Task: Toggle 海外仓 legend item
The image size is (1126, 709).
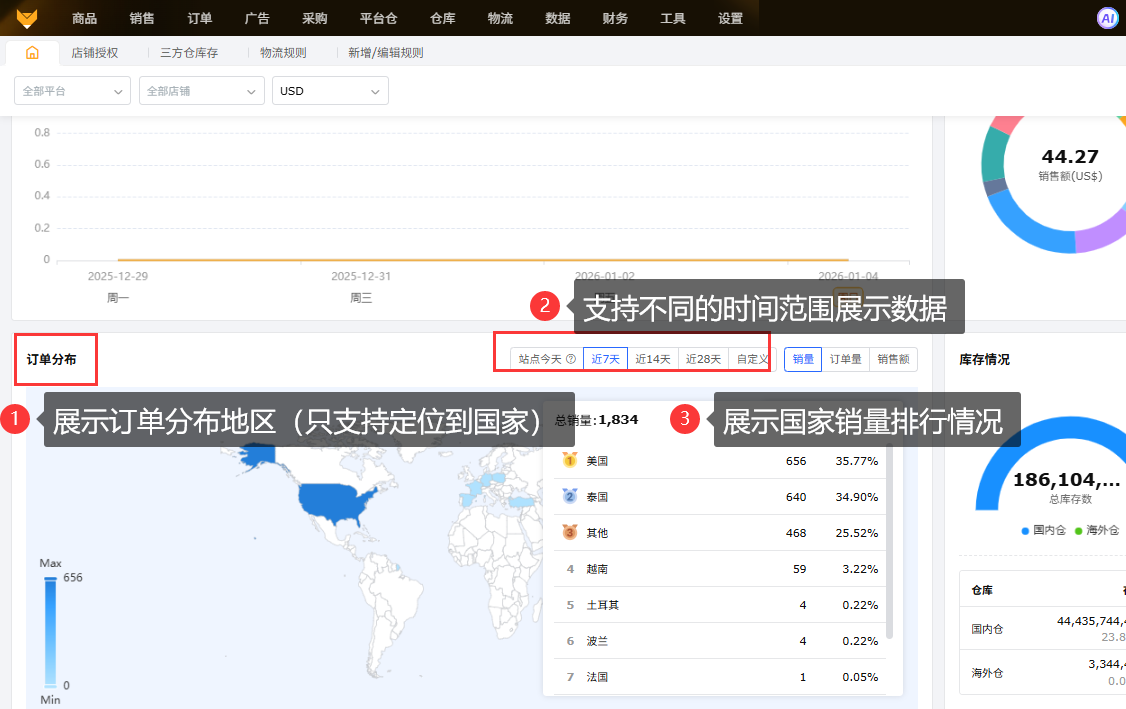Action: click(1097, 530)
